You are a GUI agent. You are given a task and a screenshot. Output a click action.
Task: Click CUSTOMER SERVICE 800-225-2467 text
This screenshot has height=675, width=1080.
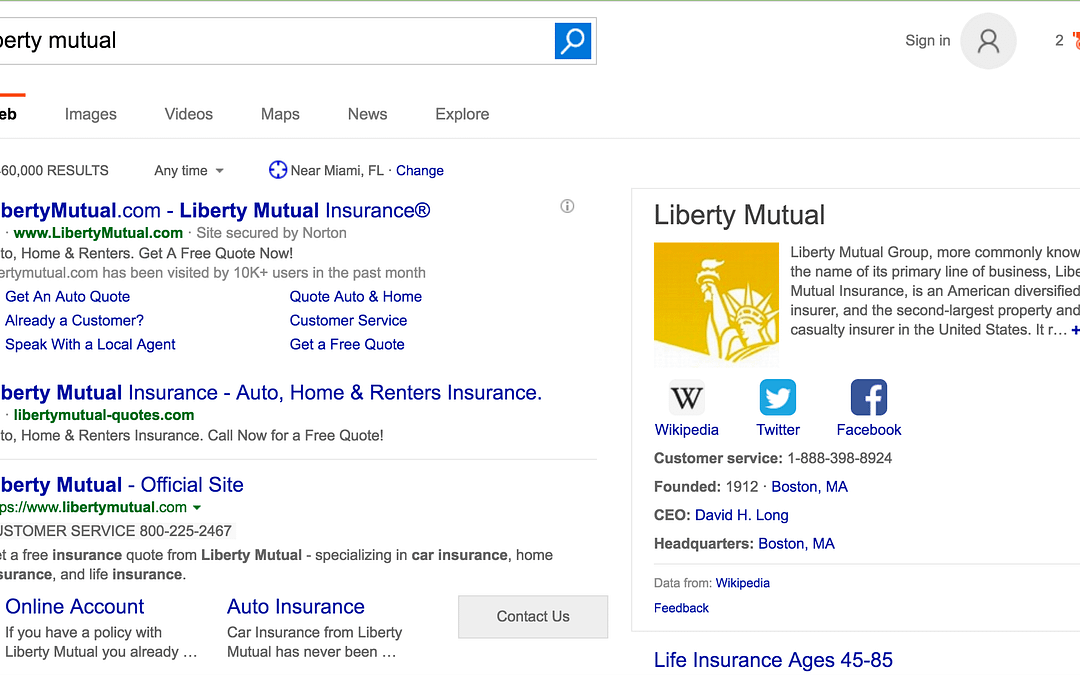point(116,531)
